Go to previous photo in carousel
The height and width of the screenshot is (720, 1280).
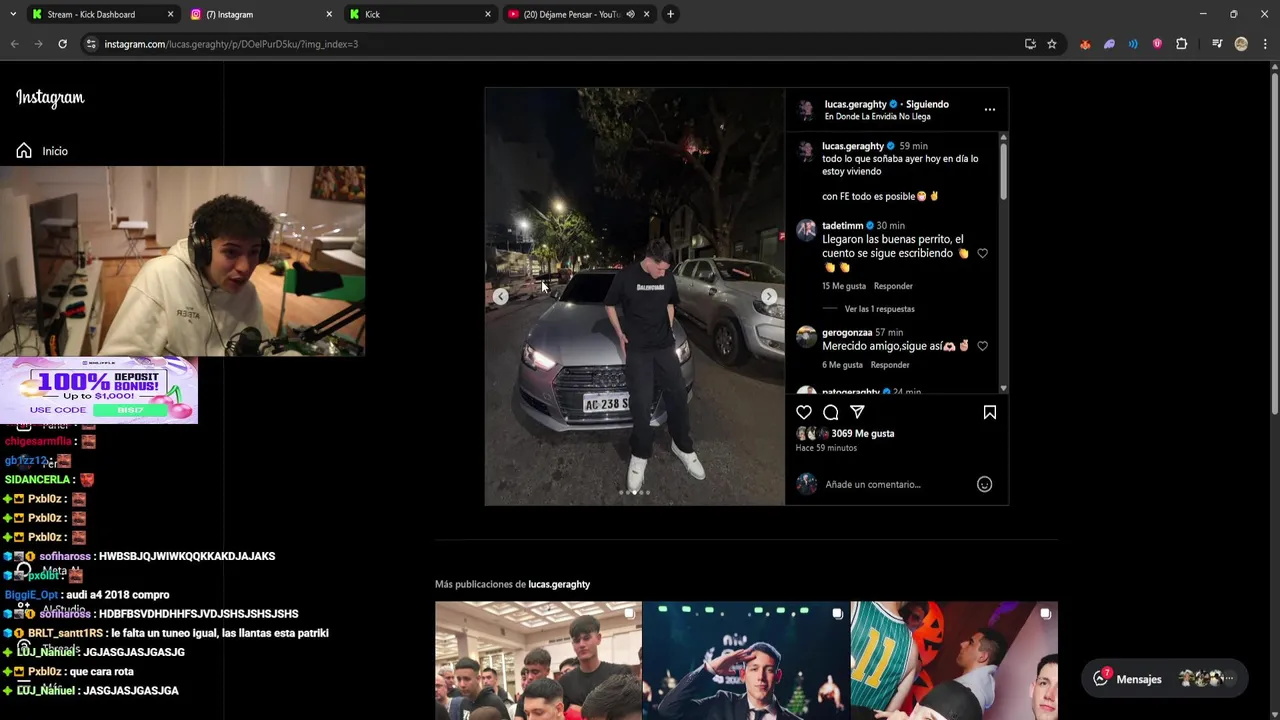click(501, 296)
